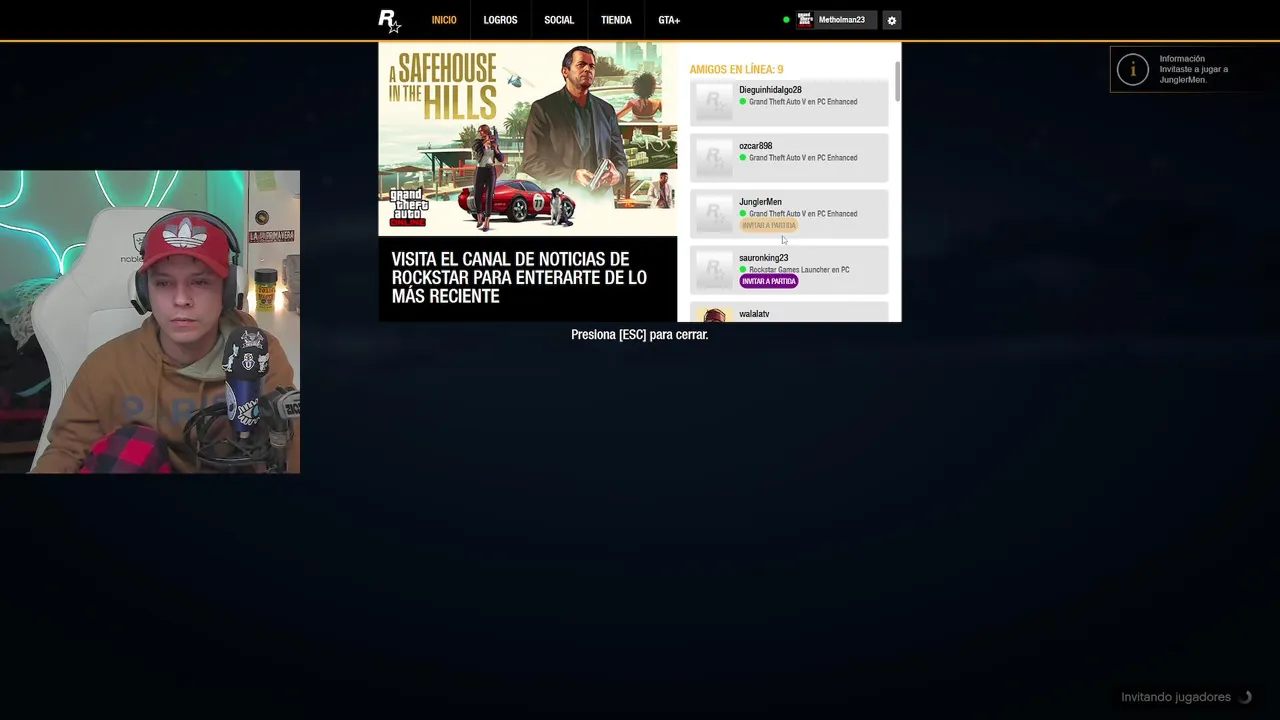Viewport: 1280px width, 720px height.
Task: Click the information icon in the notification
Action: [x=1133, y=69]
